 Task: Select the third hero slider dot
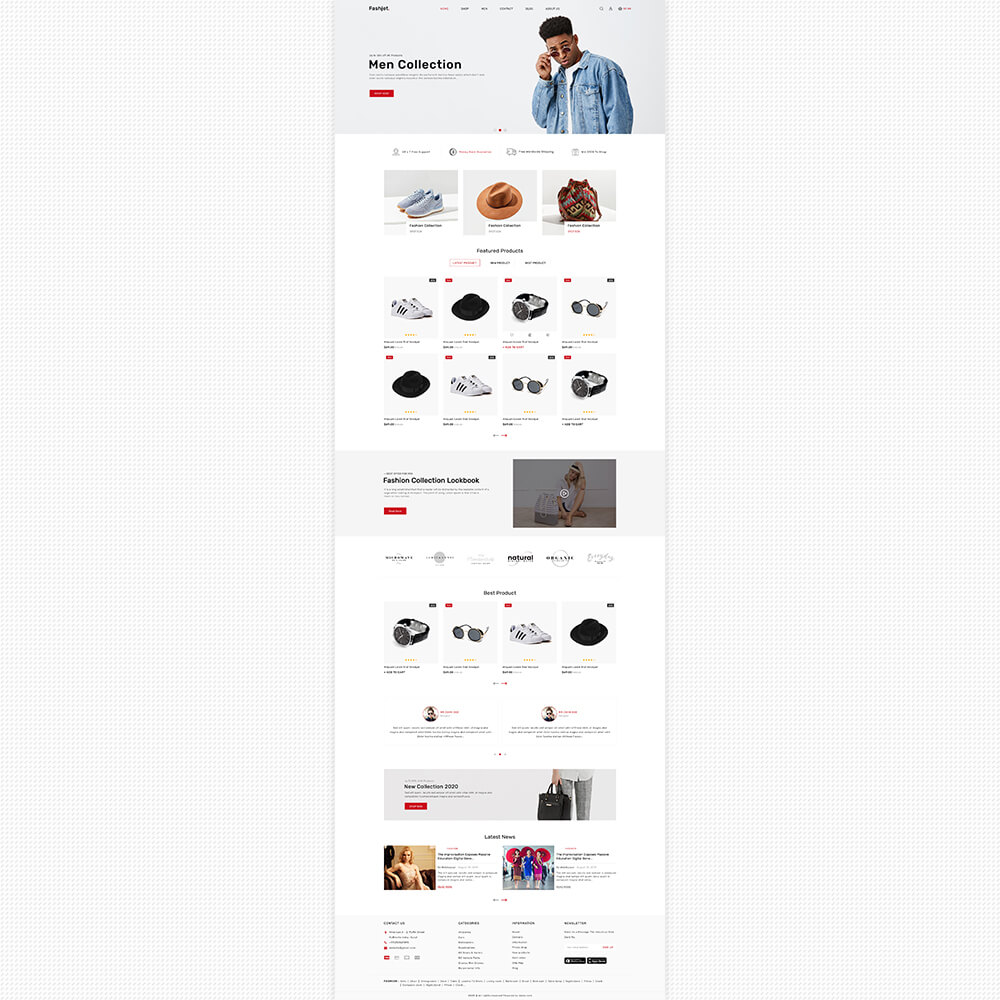pos(505,130)
